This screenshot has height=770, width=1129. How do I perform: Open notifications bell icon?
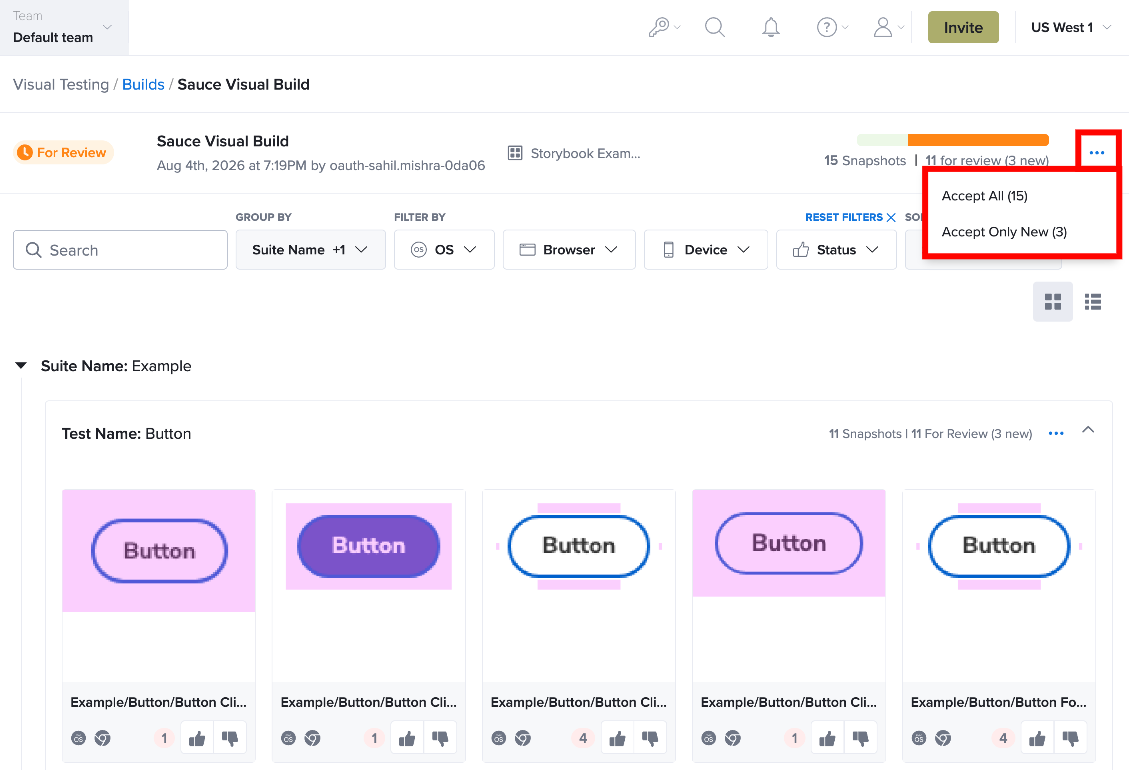770,27
